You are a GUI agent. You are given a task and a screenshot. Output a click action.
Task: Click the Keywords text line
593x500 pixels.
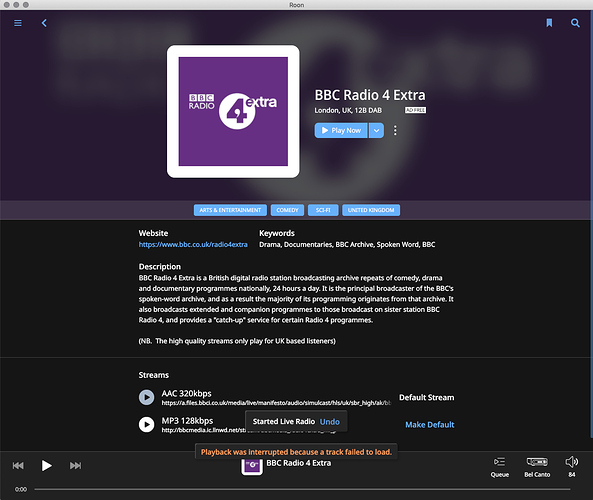coord(347,245)
